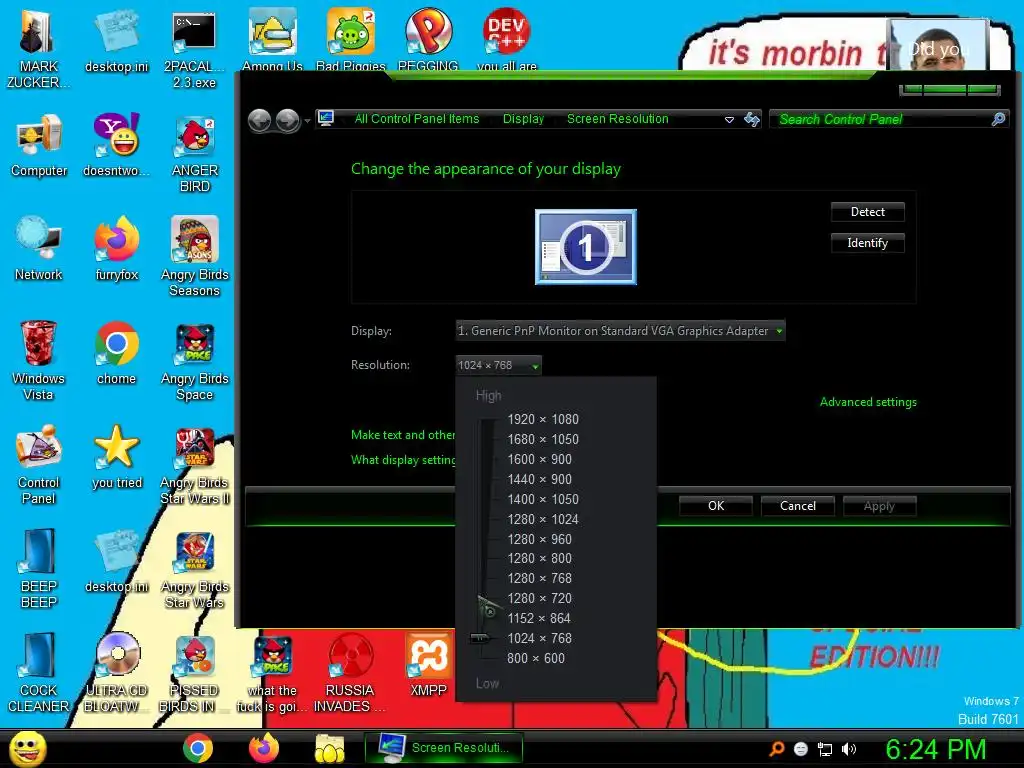This screenshot has height=768, width=1024.
Task: Open the Network desktop icon
Action: [38, 249]
